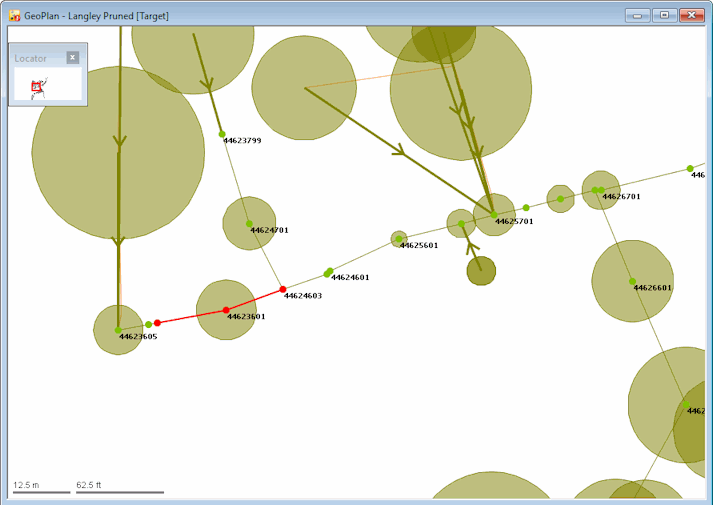Click the 12.5 m scale bar label

tap(26, 485)
